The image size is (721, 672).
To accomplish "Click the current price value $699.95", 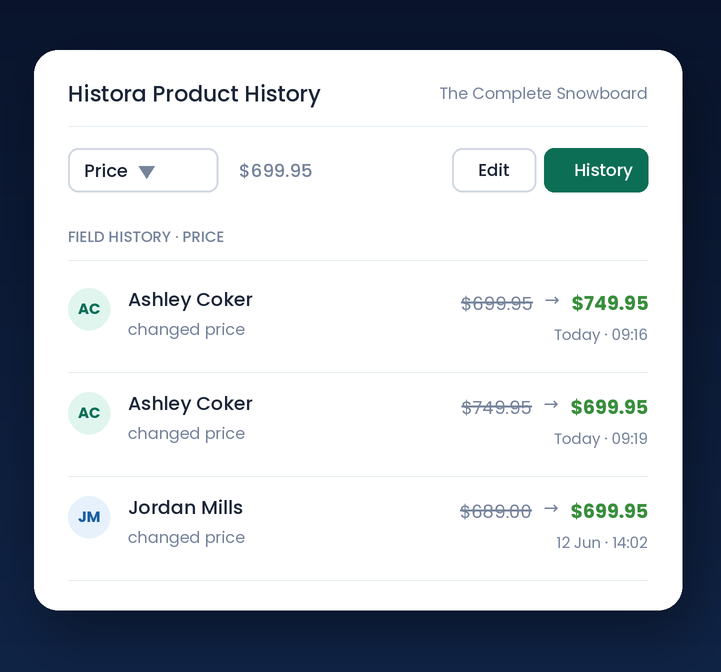I will pos(275,171).
